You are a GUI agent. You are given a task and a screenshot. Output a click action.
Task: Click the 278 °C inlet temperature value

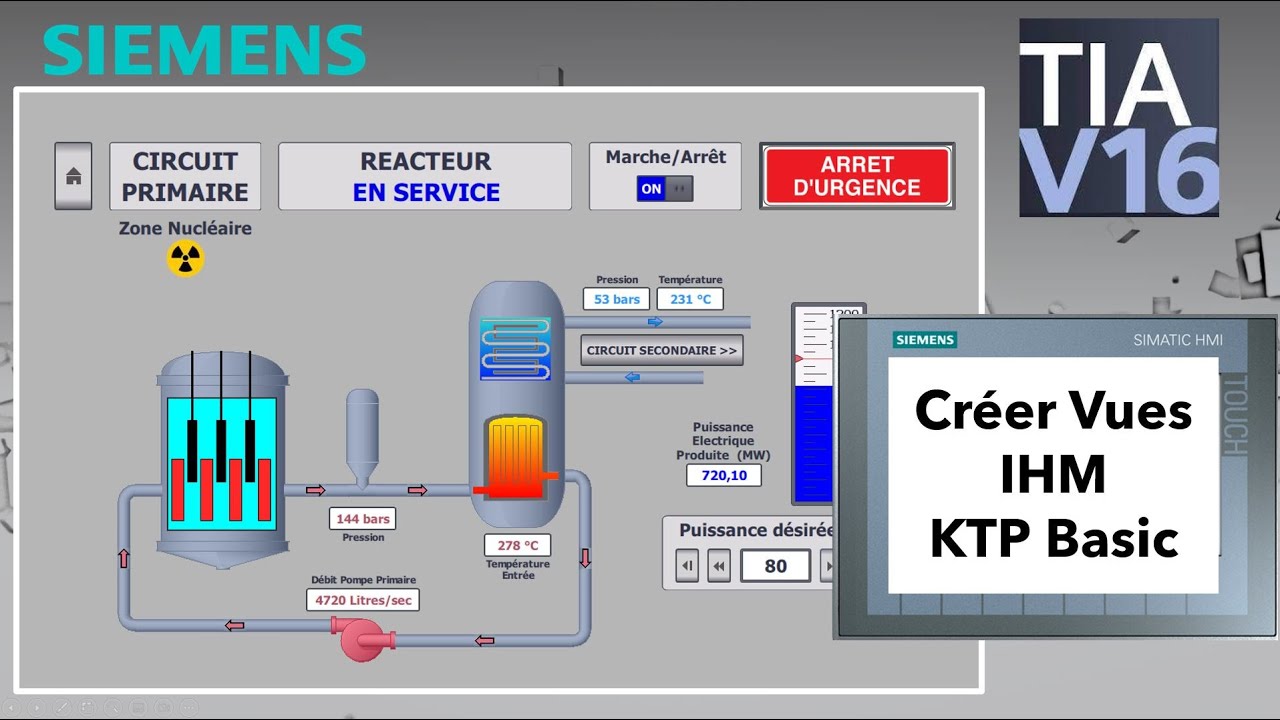coord(517,546)
